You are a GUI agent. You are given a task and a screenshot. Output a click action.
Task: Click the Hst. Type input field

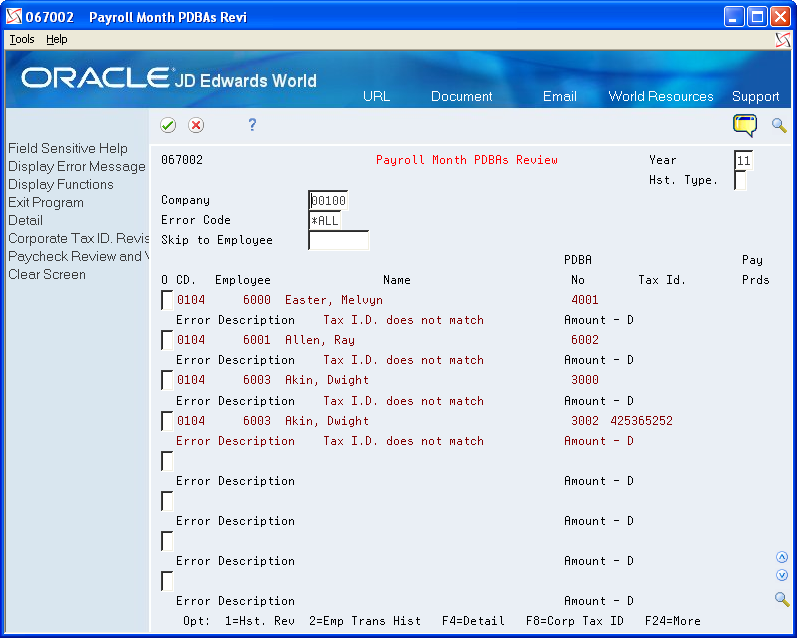pos(740,180)
